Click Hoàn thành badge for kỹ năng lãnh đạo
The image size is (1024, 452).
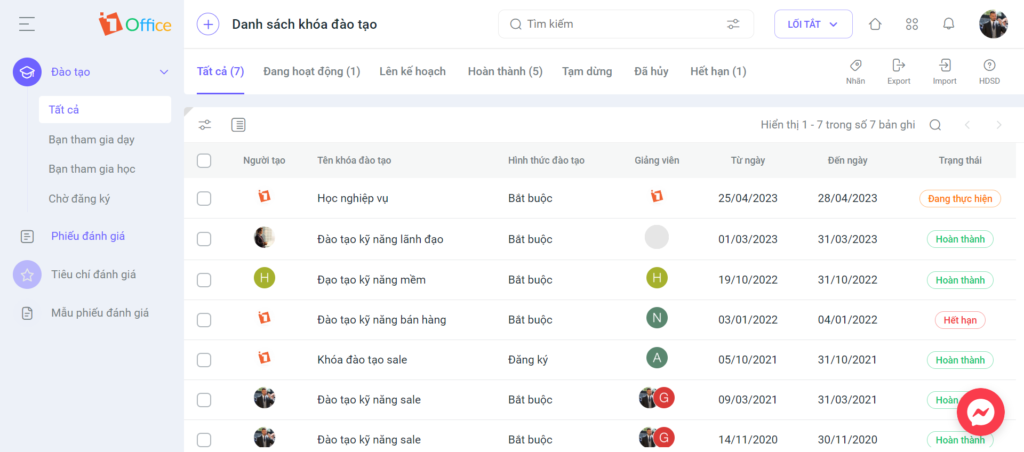(960, 239)
